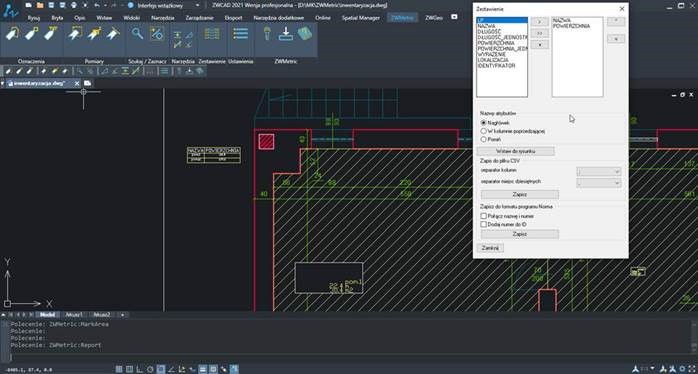Click the ZWCAD application logo button
The image size is (698, 374).
click(x=11, y=10)
